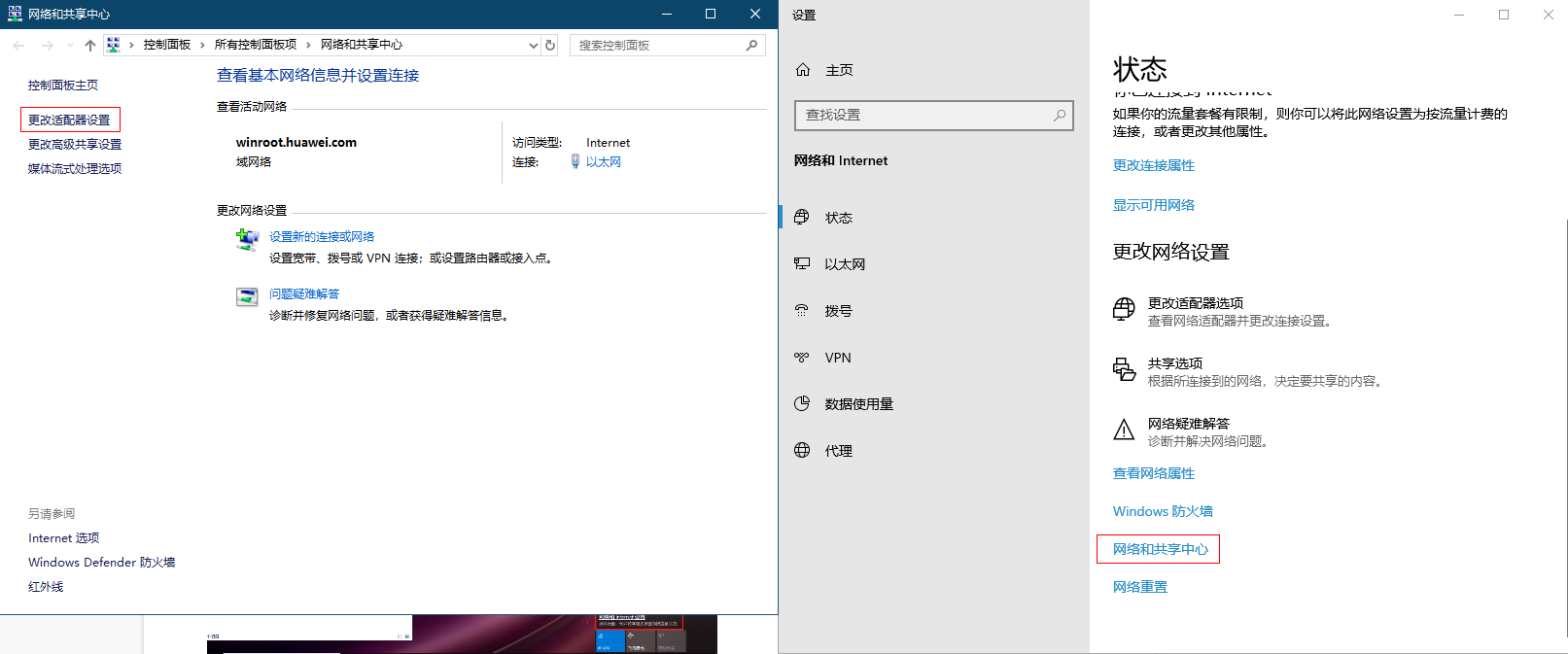Click the 拨号 dial-up icon

(802, 311)
